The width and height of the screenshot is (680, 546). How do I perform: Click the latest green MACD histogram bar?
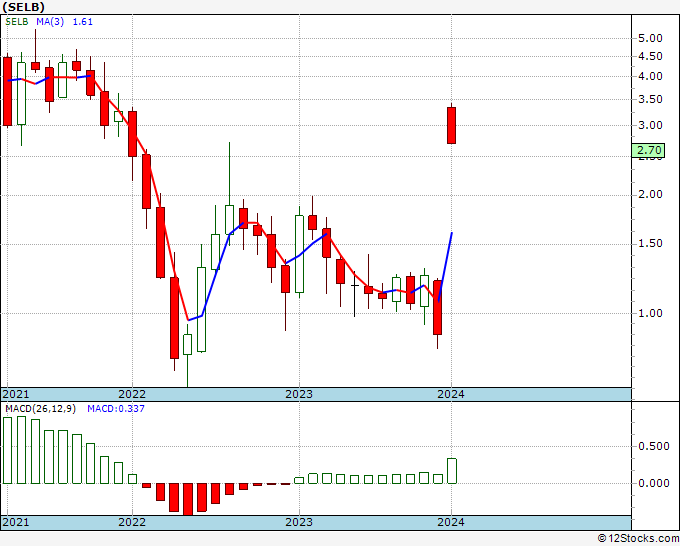click(x=452, y=471)
